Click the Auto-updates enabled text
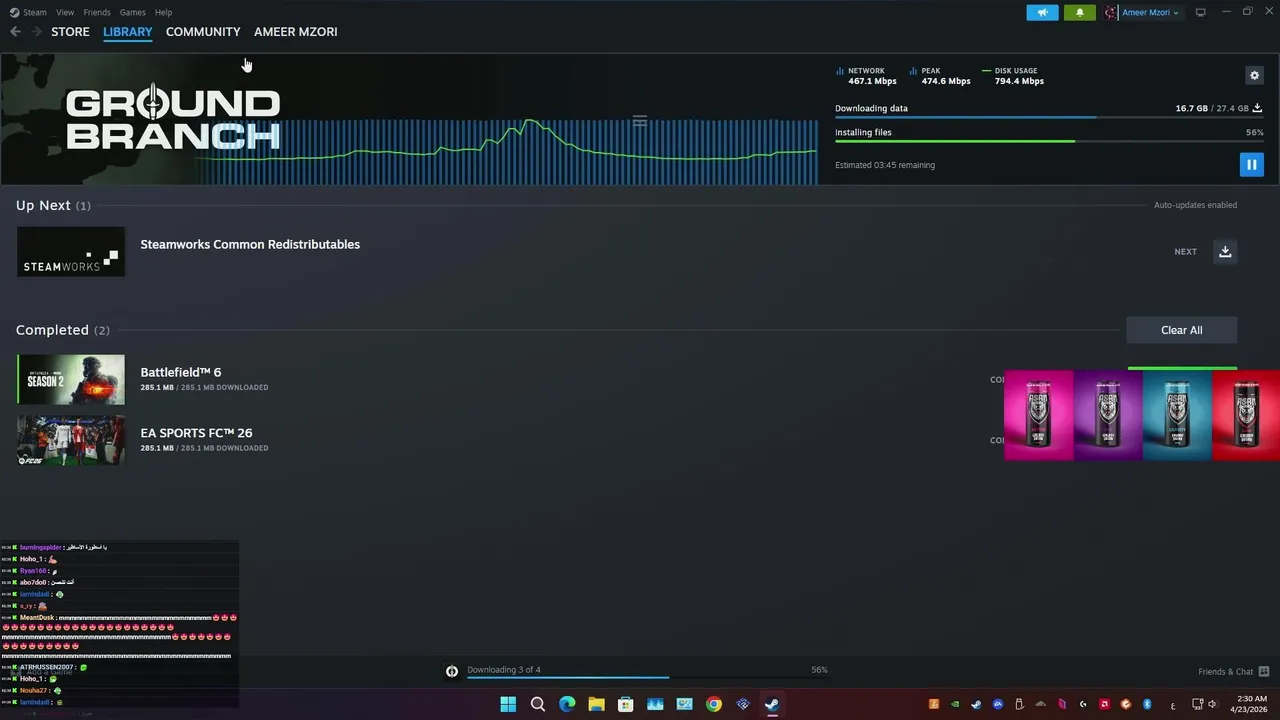The image size is (1280, 720). 1195,205
